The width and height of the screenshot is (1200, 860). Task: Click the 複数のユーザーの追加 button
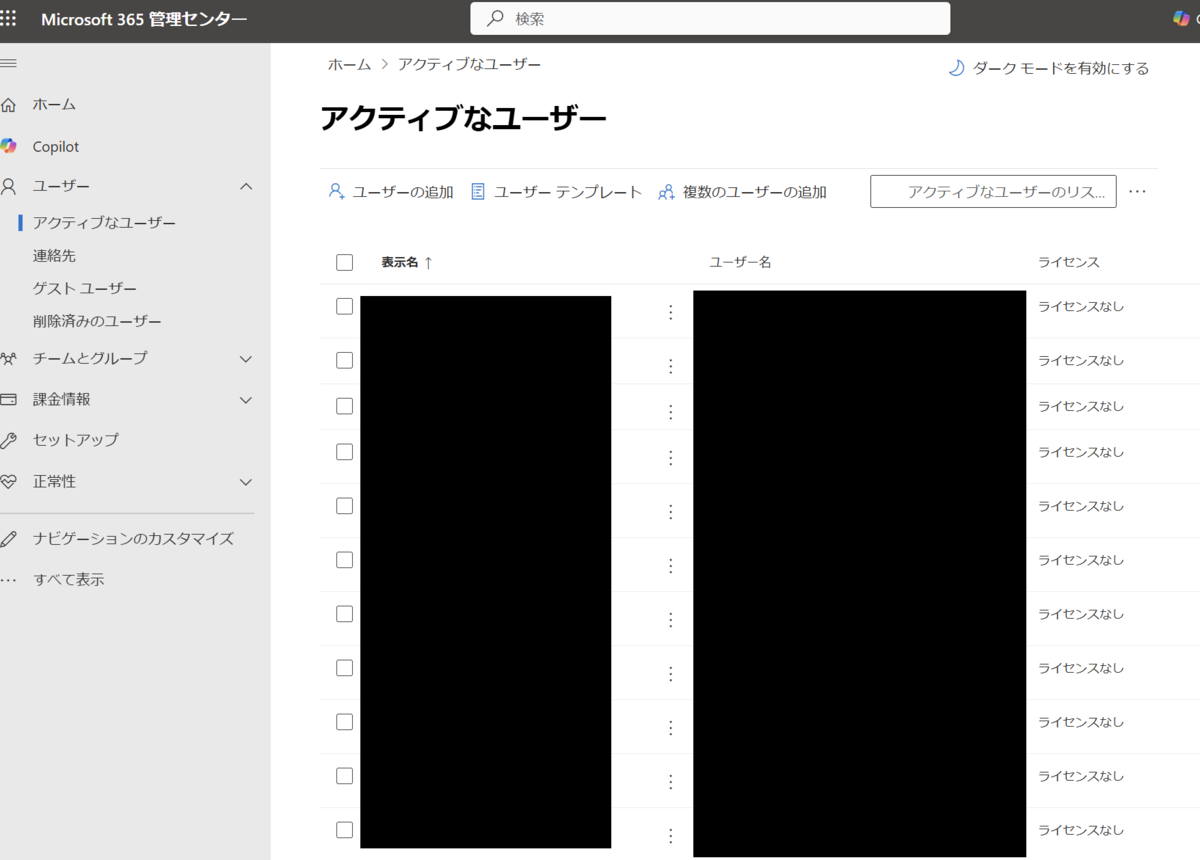tap(742, 192)
